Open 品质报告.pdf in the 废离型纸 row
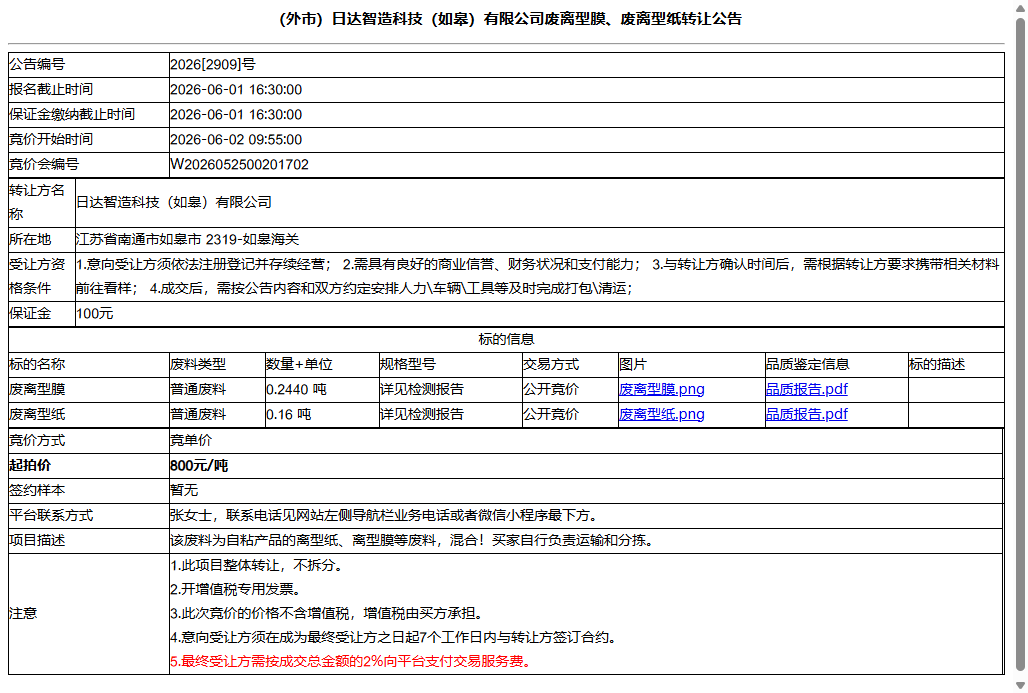This screenshot has height=693, width=1028. point(806,414)
